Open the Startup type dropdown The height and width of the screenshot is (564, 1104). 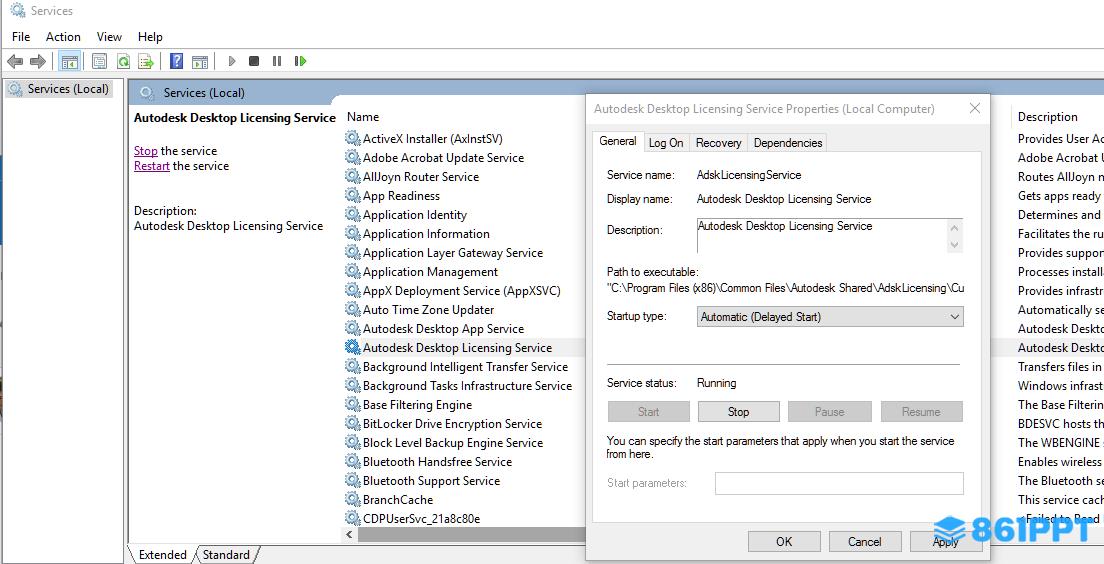(x=830, y=317)
